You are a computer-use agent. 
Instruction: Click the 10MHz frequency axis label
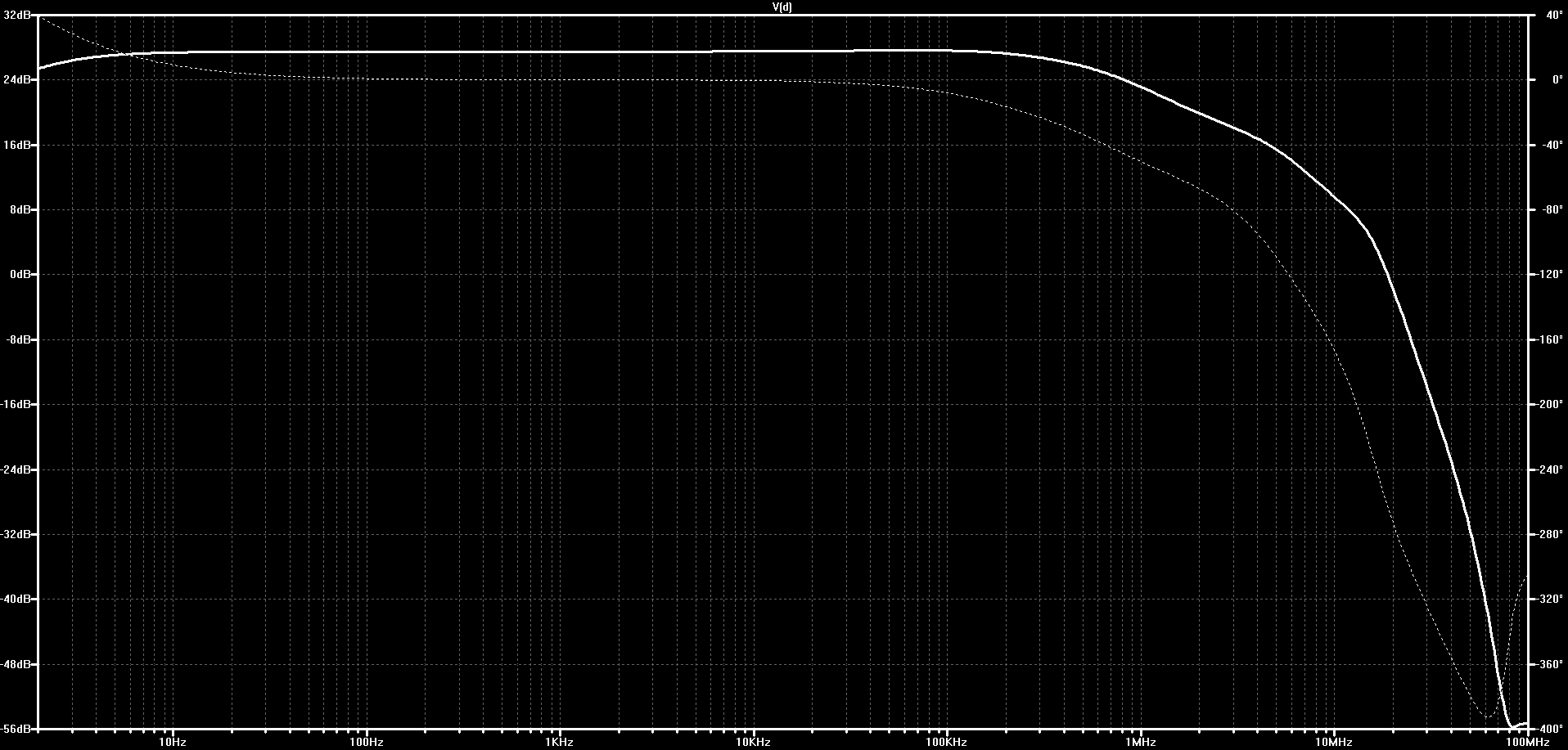(x=1334, y=743)
